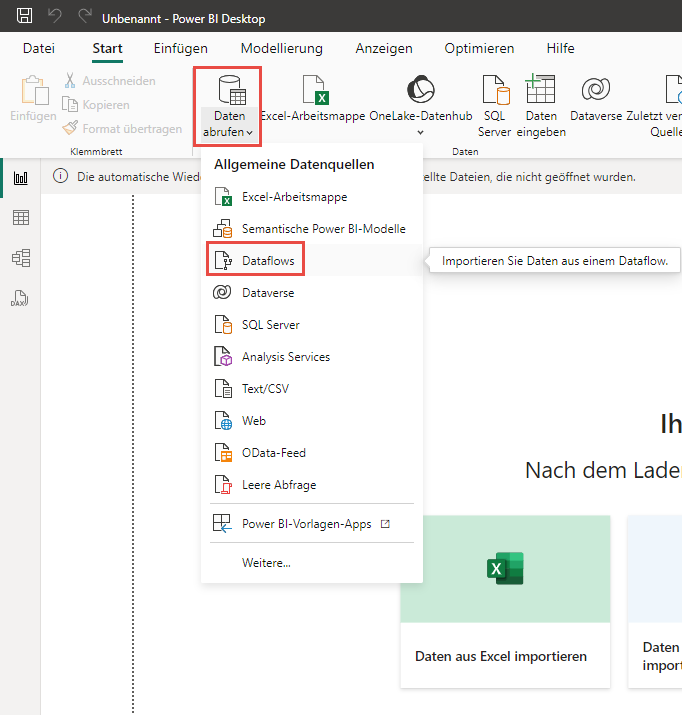Open the Hilfe tab
The height and width of the screenshot is (715, 682).
click(x=560, y=48)
